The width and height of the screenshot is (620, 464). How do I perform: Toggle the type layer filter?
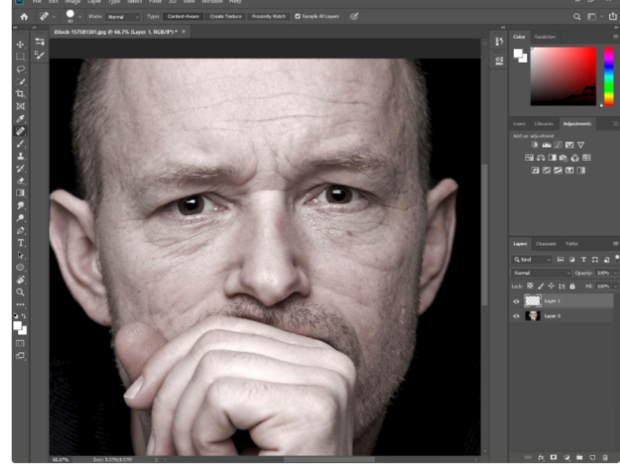[584, 259]
